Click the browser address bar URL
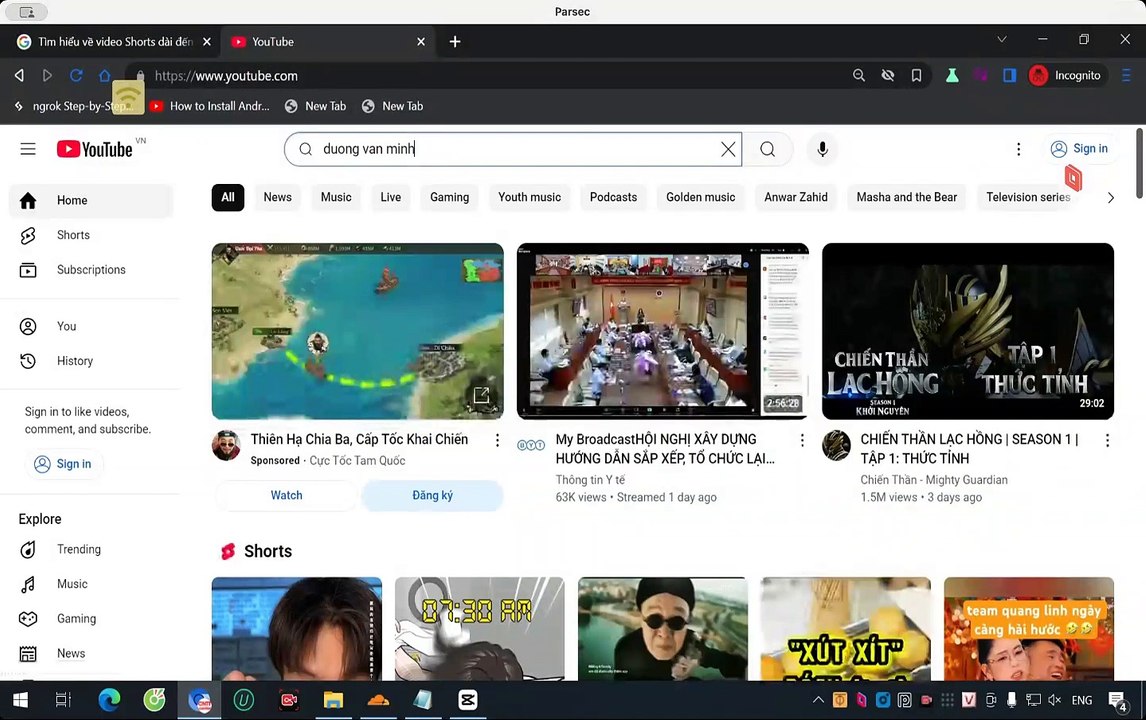 pos(226,76)
